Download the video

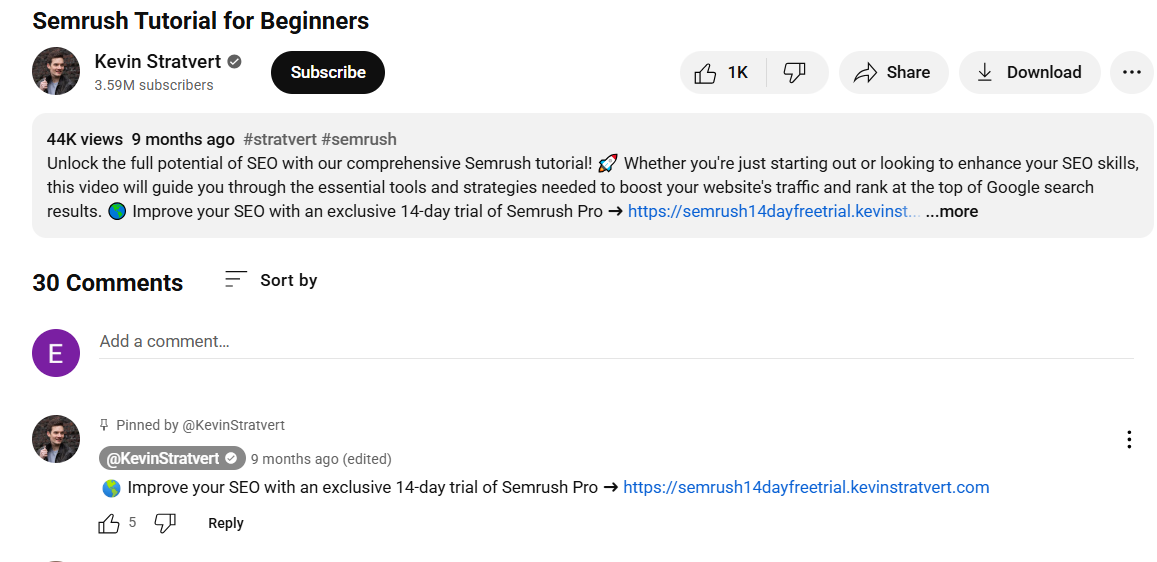[x=1029, y=72]
